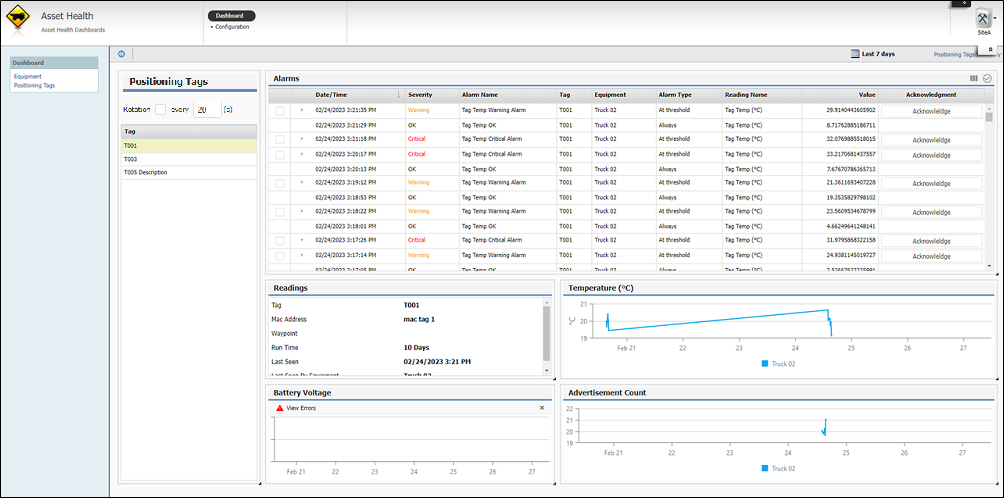This screenshot has height=498, width=1004.
Task: Open the Alarms column chooser icon
Action: [x=974, y=78]
